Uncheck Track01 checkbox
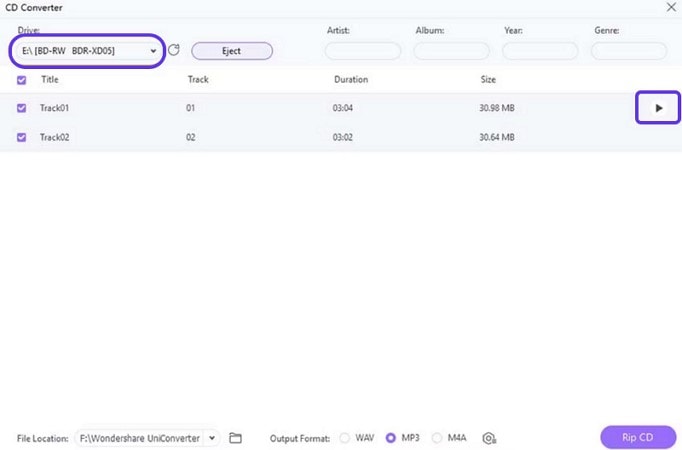Viewport: 682px width, 450px height. tap(21, 108)
